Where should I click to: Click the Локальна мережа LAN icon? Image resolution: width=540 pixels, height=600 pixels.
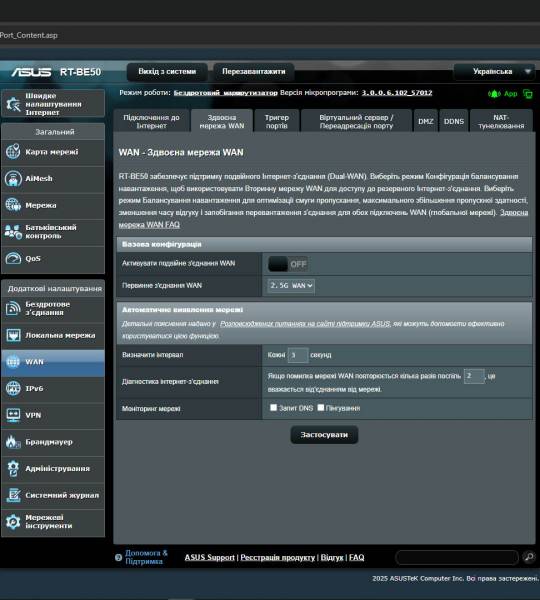[13, 335]
